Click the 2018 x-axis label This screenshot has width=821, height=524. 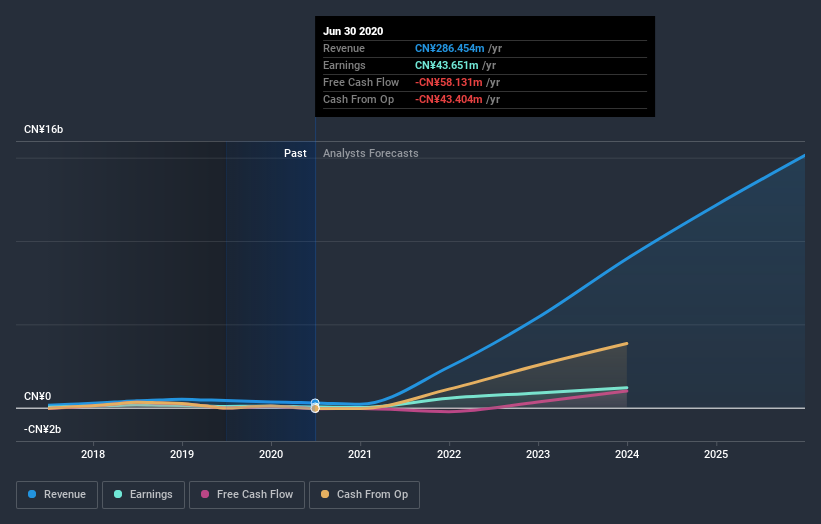tap(93, 454)
